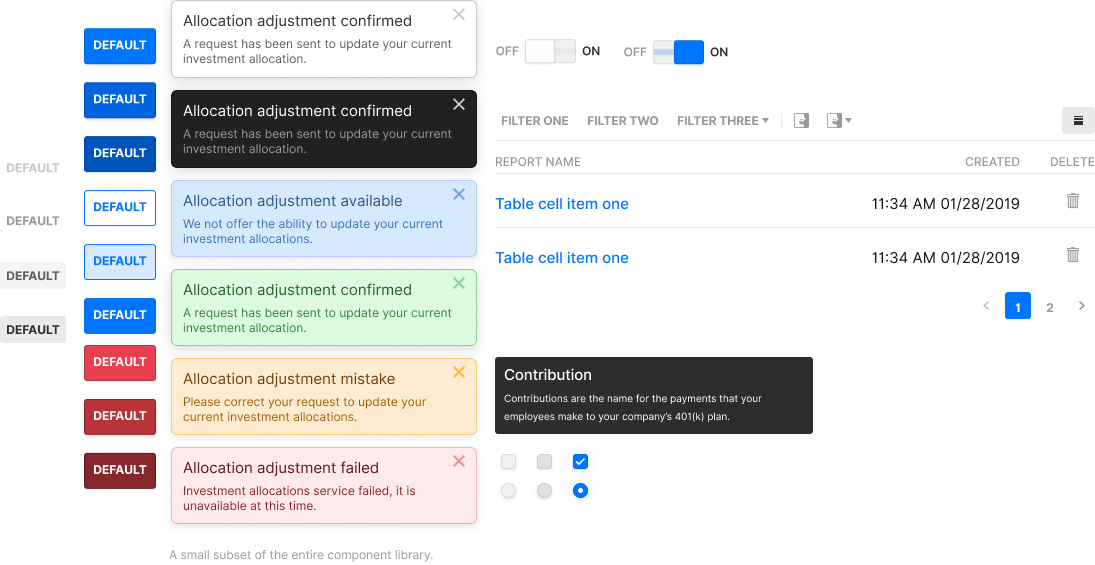The width and height of the screenshot is (1095, 565).
Task: Click the document icon without a dropdown arrow
Action: (801, 121)
